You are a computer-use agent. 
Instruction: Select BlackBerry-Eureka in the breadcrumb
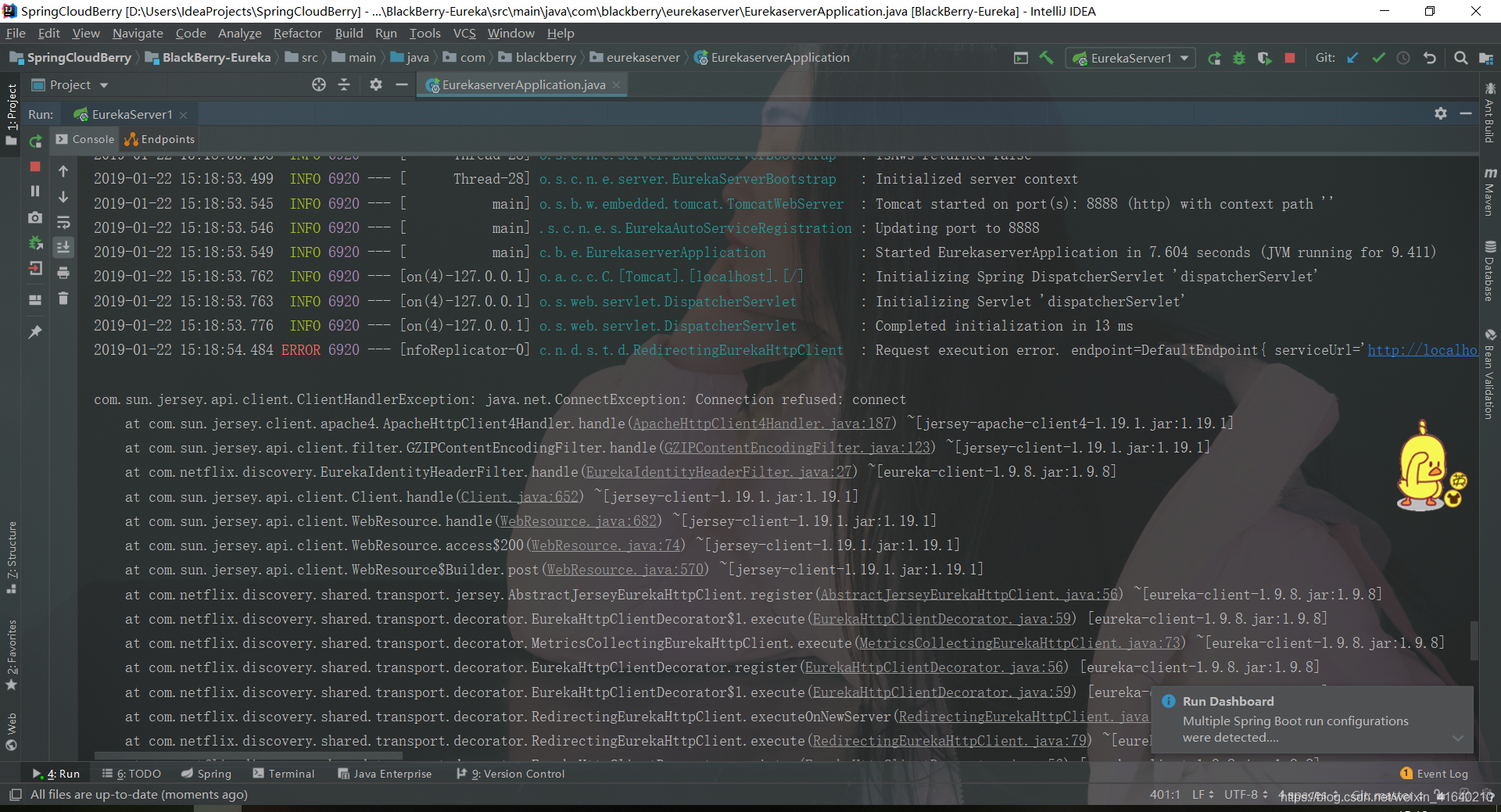pyautogui.click(x=208, y=58)
